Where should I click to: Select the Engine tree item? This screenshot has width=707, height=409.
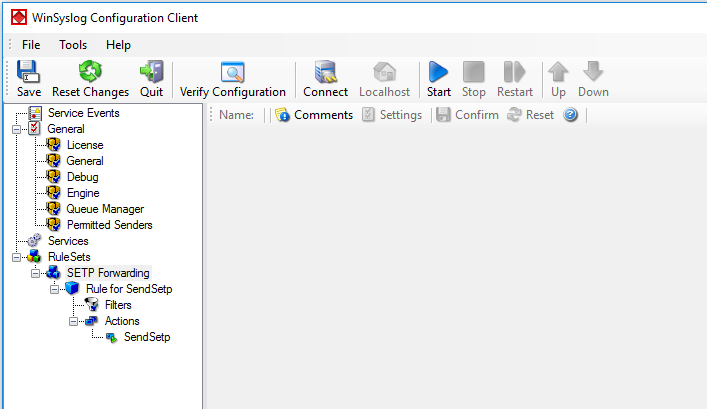coord(83,193)
